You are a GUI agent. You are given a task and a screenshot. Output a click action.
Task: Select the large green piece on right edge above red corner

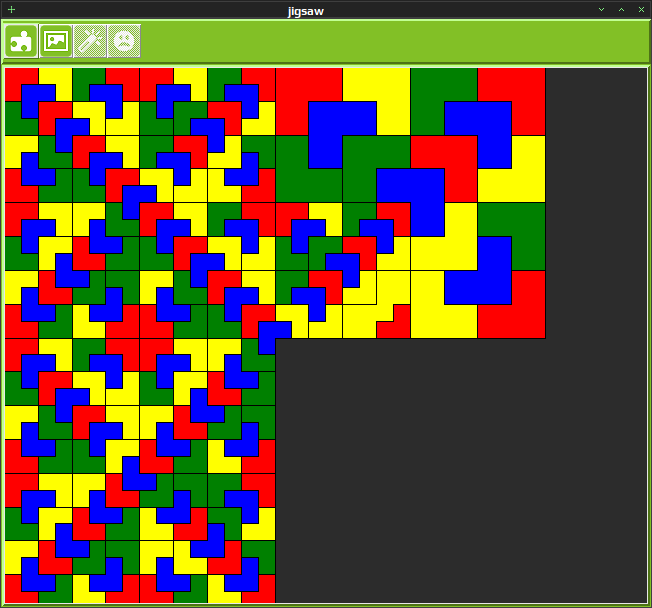(x=528, y=220)
